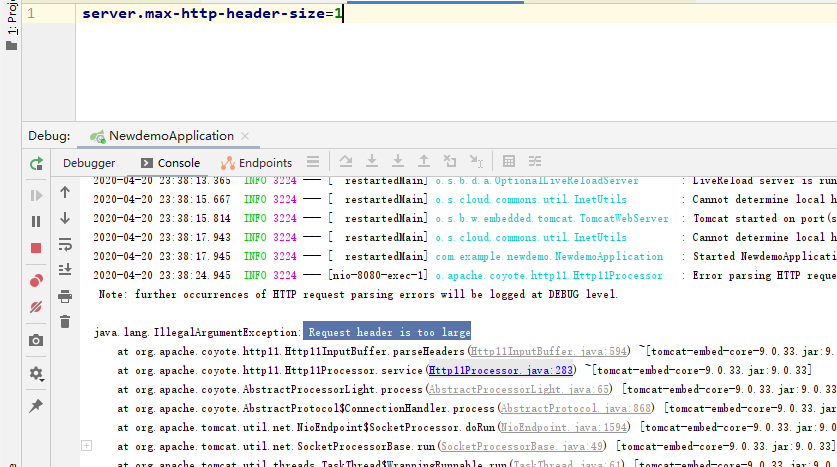This screenshot has height=467, width=837.
Task: Rerun NewdemoApplication with the green rerun icon
Action: (x=36, y=164)
